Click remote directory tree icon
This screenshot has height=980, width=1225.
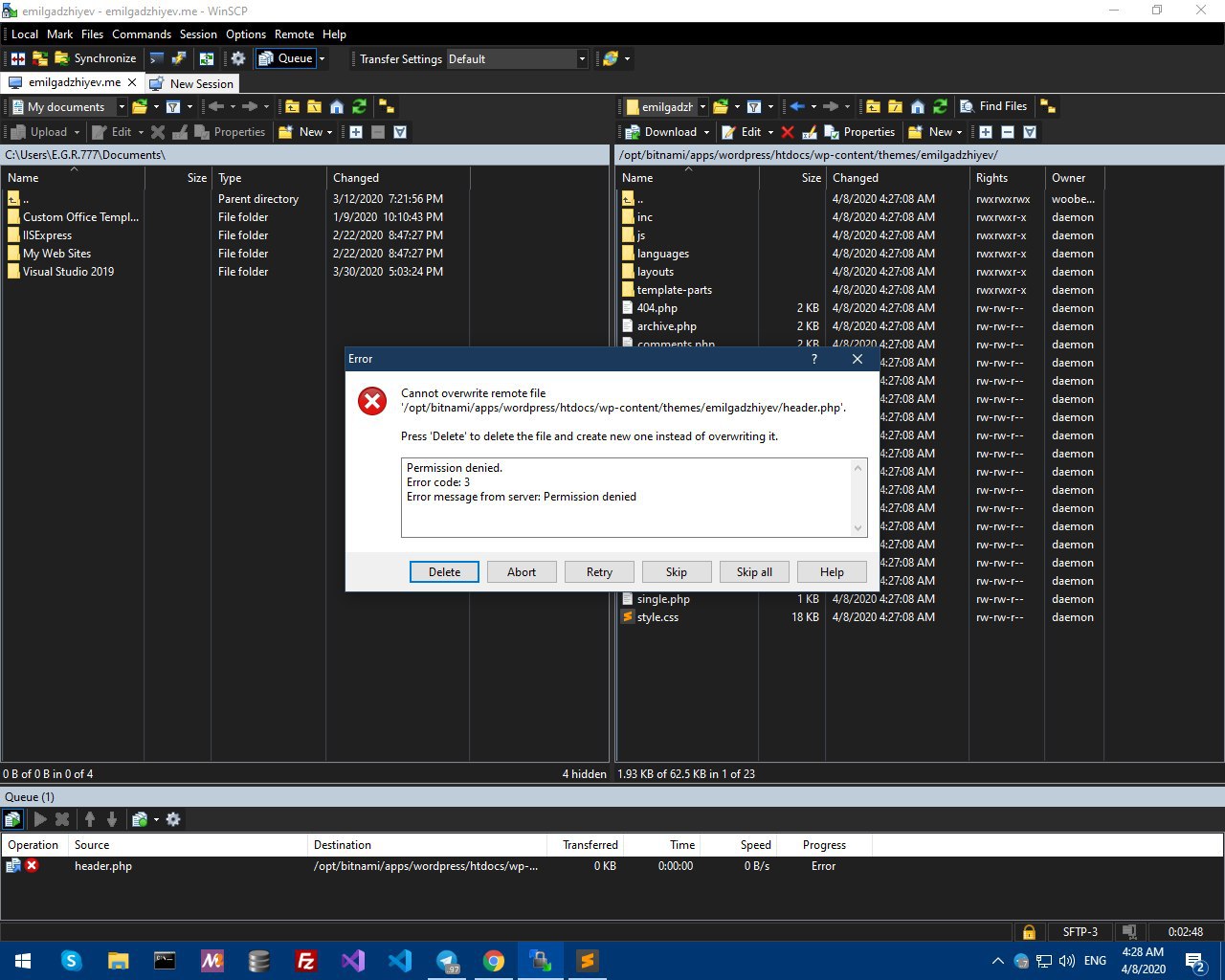1047,106
